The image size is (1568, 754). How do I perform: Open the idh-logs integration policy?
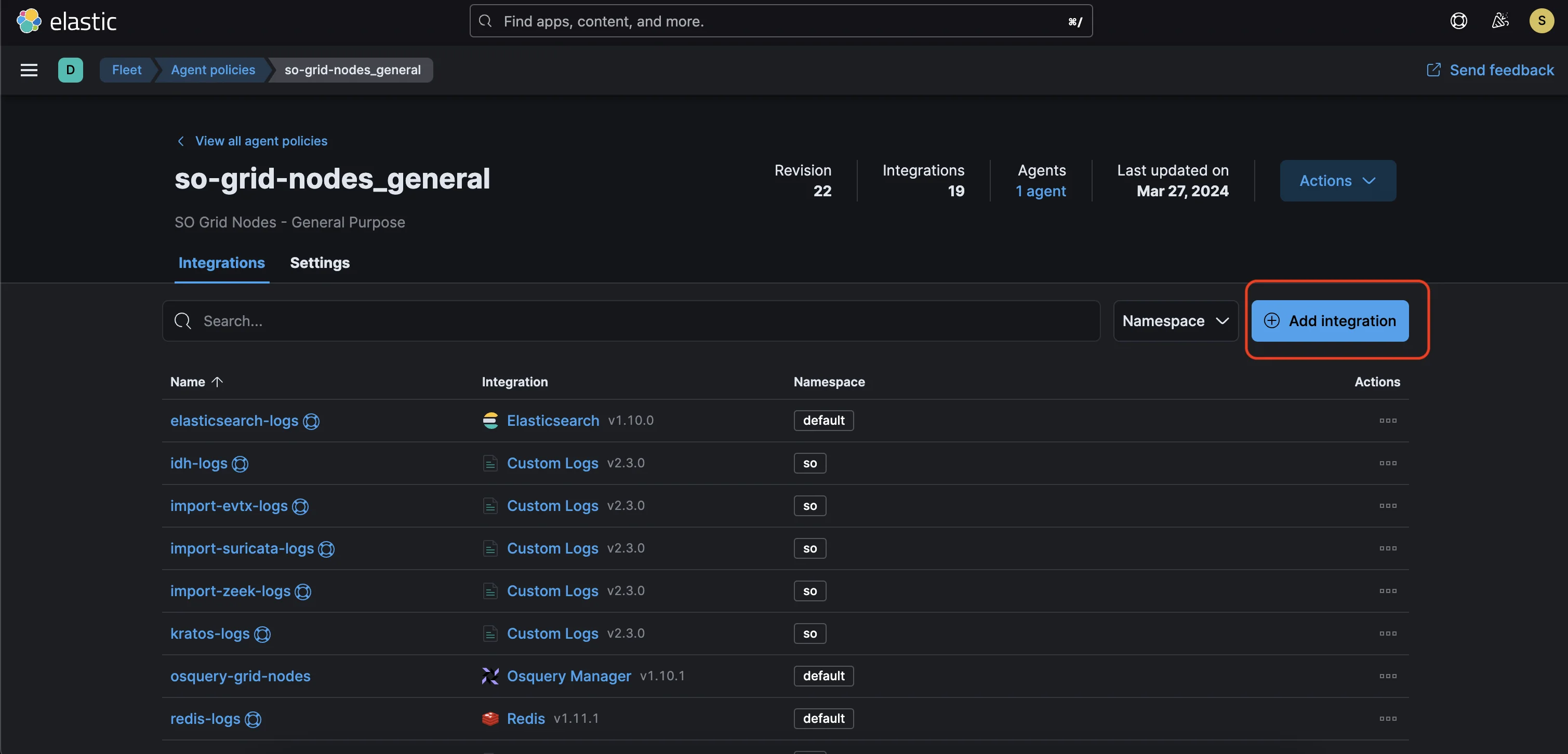[199, 463]
